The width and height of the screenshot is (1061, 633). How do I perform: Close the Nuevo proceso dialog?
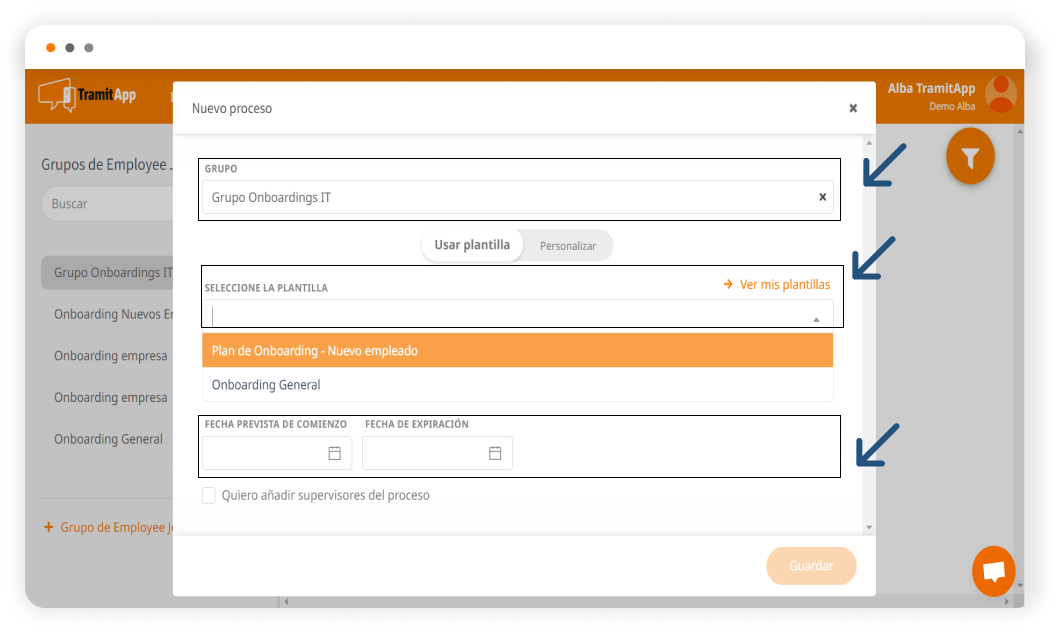853,108
